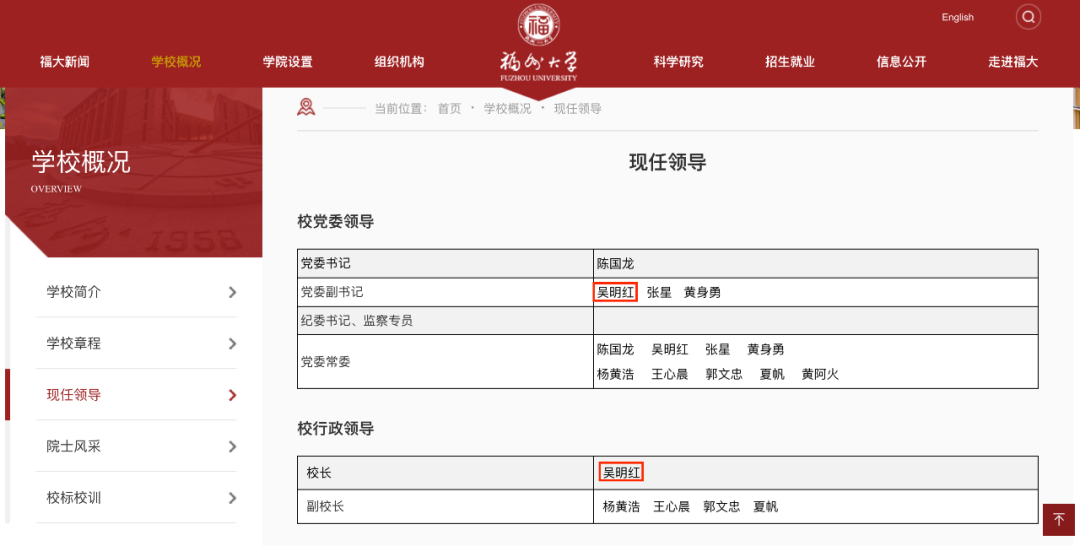The image size is (1080, 546).
Task: Click 黄身勇 in 党委副书记 row
Action: click(x=703, y=293)
